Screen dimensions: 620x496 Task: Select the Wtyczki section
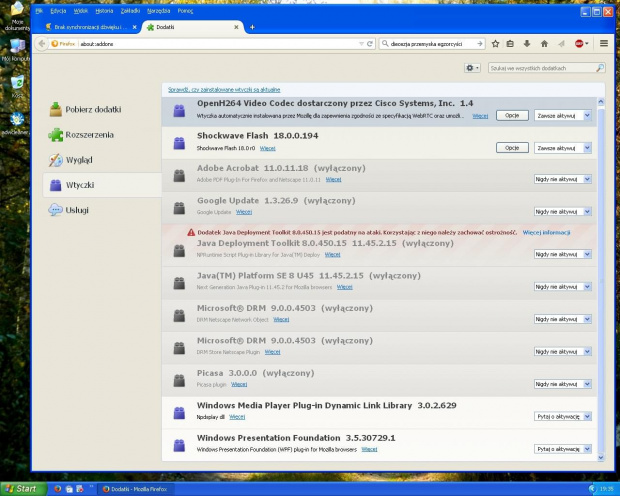102,185
